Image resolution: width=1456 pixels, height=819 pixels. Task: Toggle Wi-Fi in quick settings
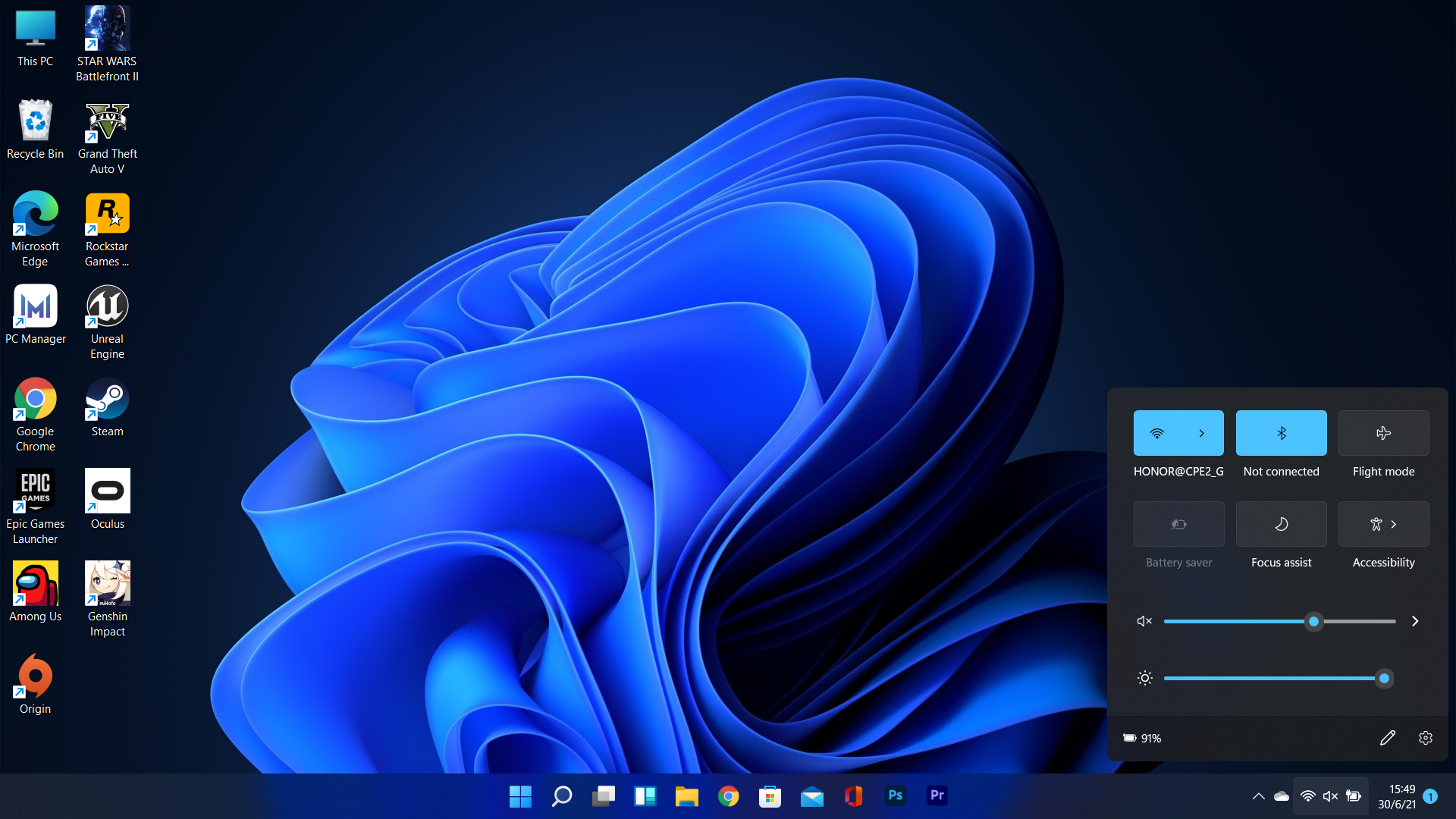point(1156,433)
